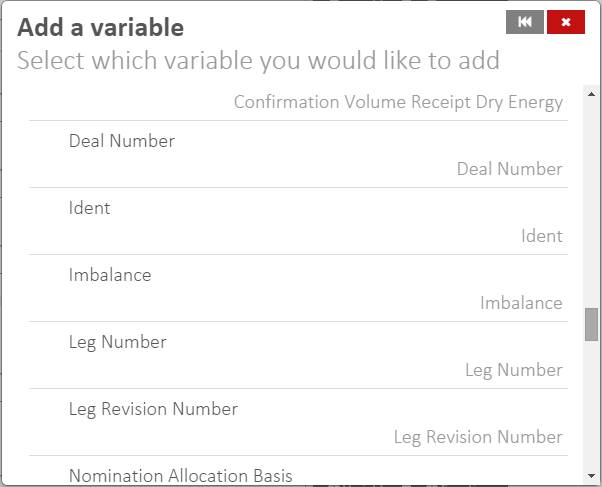Click the scrollbar track below the thumb
602x487 pixels.
[591, 400]
